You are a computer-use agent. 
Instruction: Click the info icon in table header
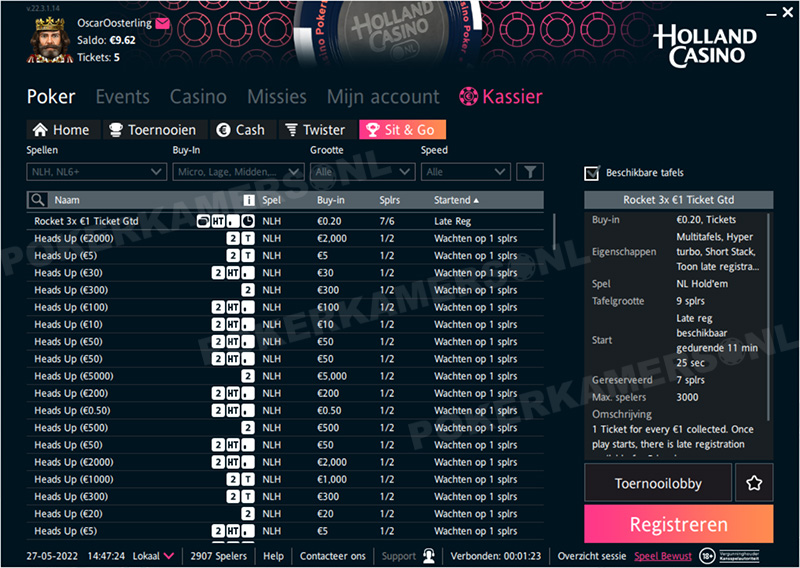248,200
